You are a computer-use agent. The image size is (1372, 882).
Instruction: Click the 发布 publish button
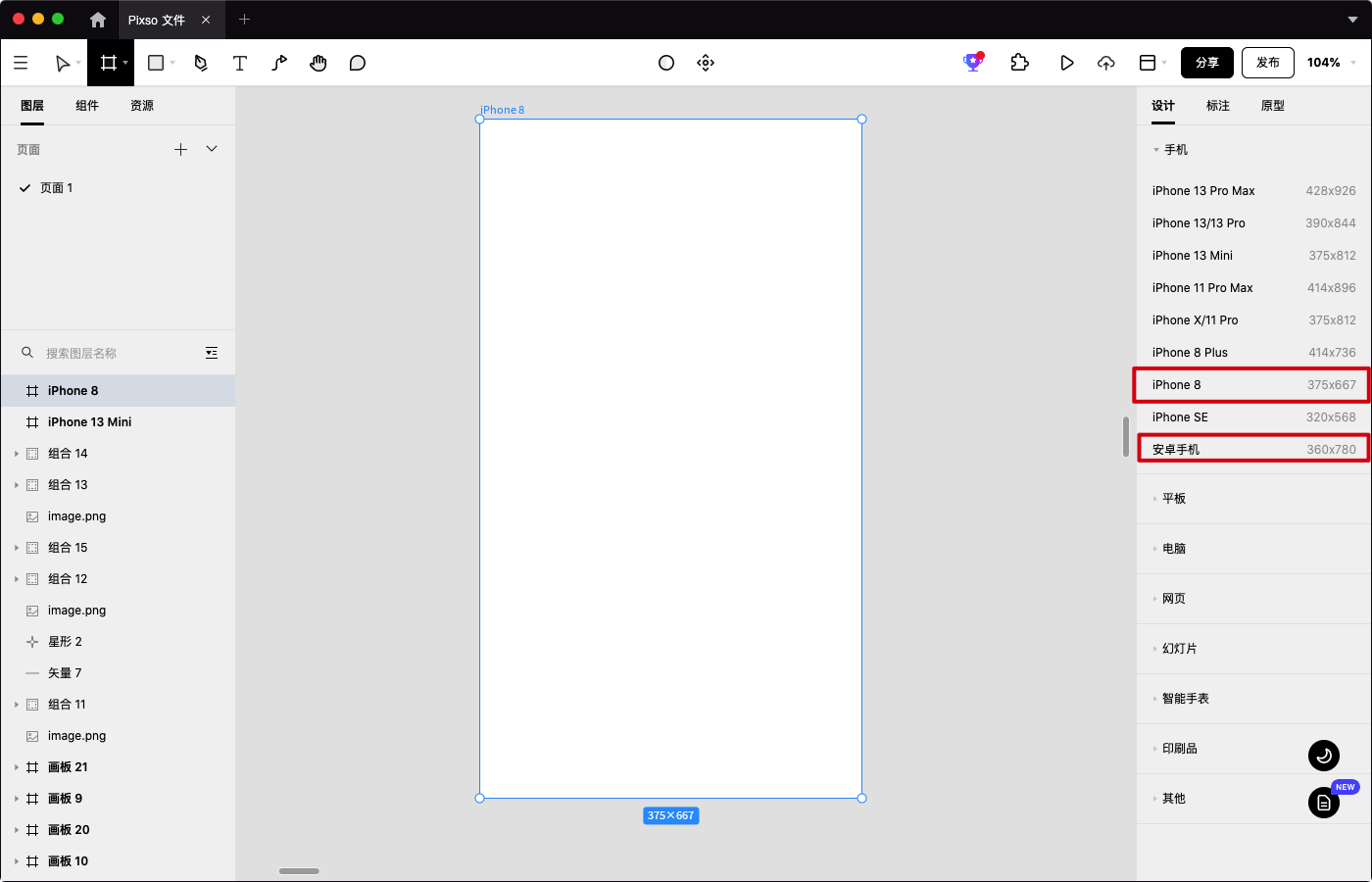pyautogui.click(x=1268, y=63)
